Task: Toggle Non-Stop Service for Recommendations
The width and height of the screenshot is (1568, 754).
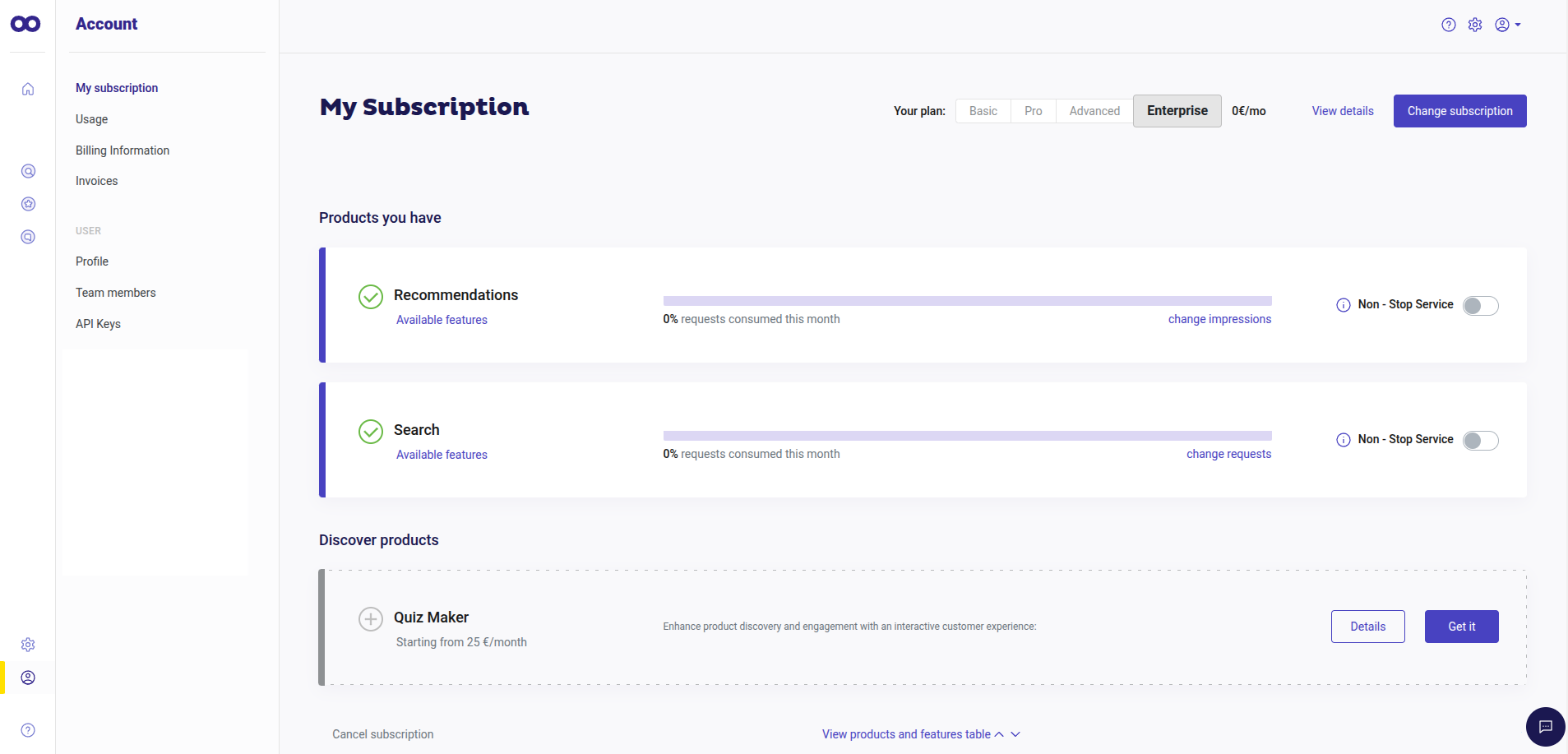Action: 1481,306
